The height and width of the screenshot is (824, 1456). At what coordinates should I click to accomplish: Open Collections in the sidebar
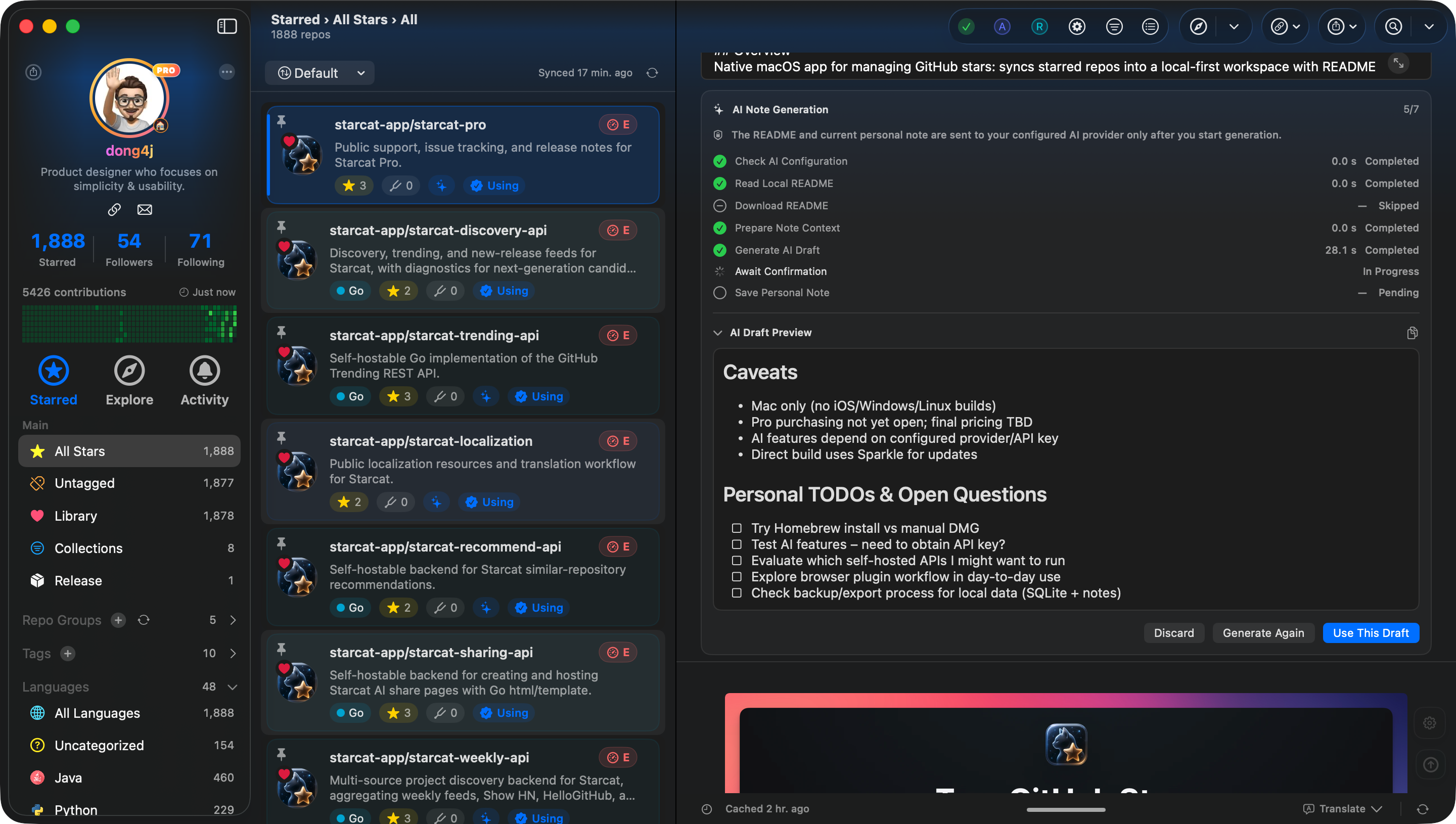point(129,548)
